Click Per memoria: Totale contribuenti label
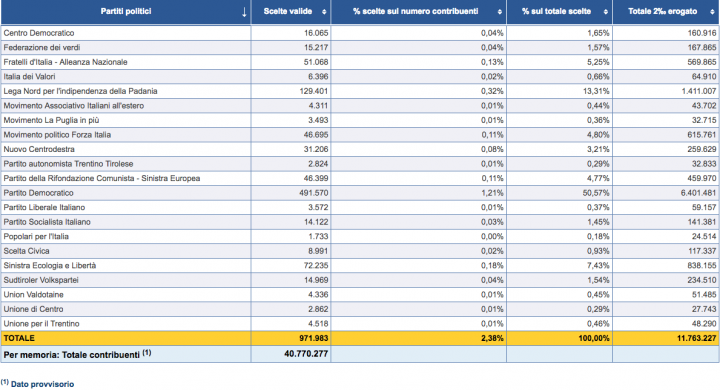The width and height of the screenshot is (720, 390). [77, 354]
